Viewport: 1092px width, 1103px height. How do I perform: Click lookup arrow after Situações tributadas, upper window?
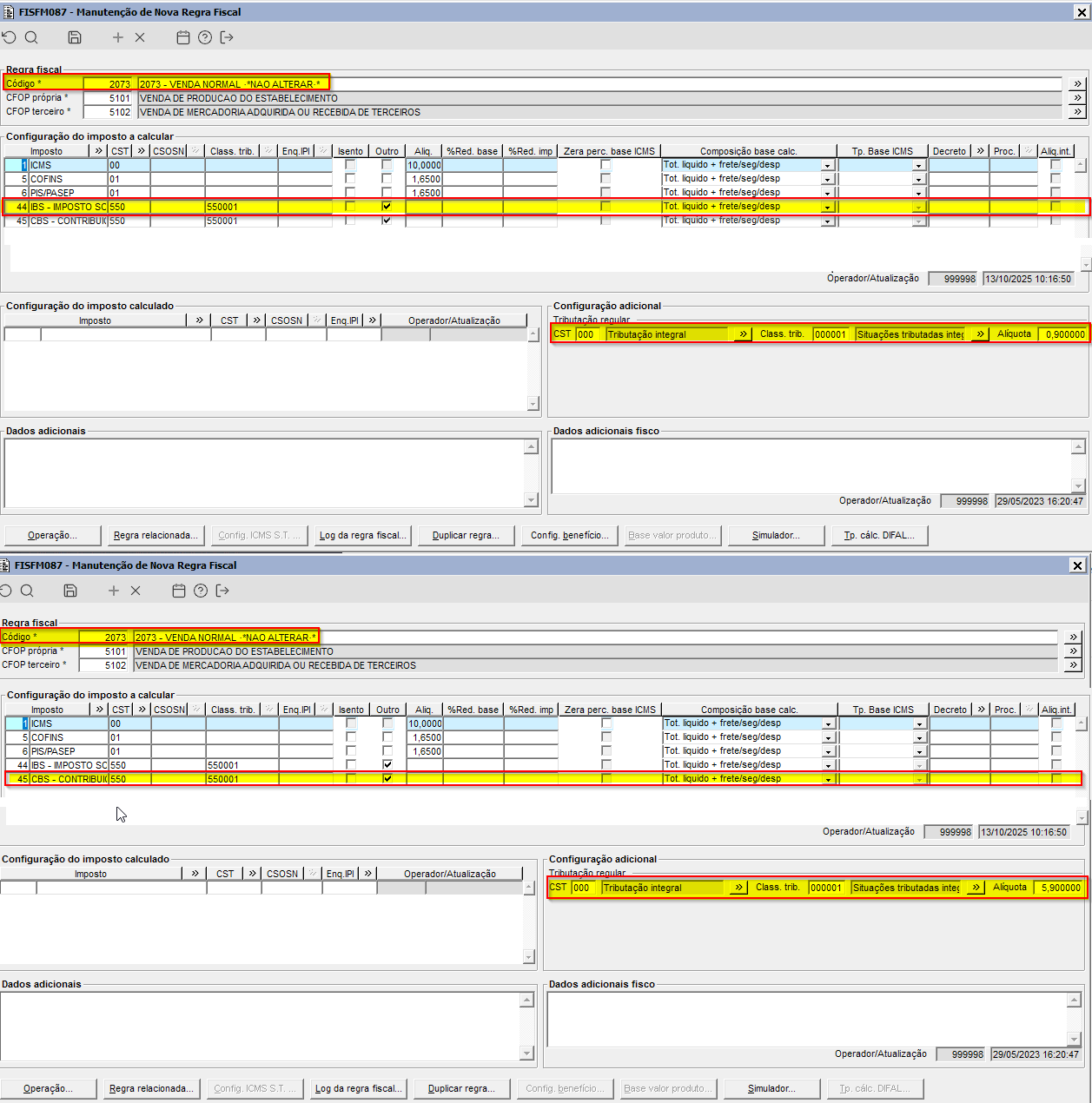(x=980, y=334)
